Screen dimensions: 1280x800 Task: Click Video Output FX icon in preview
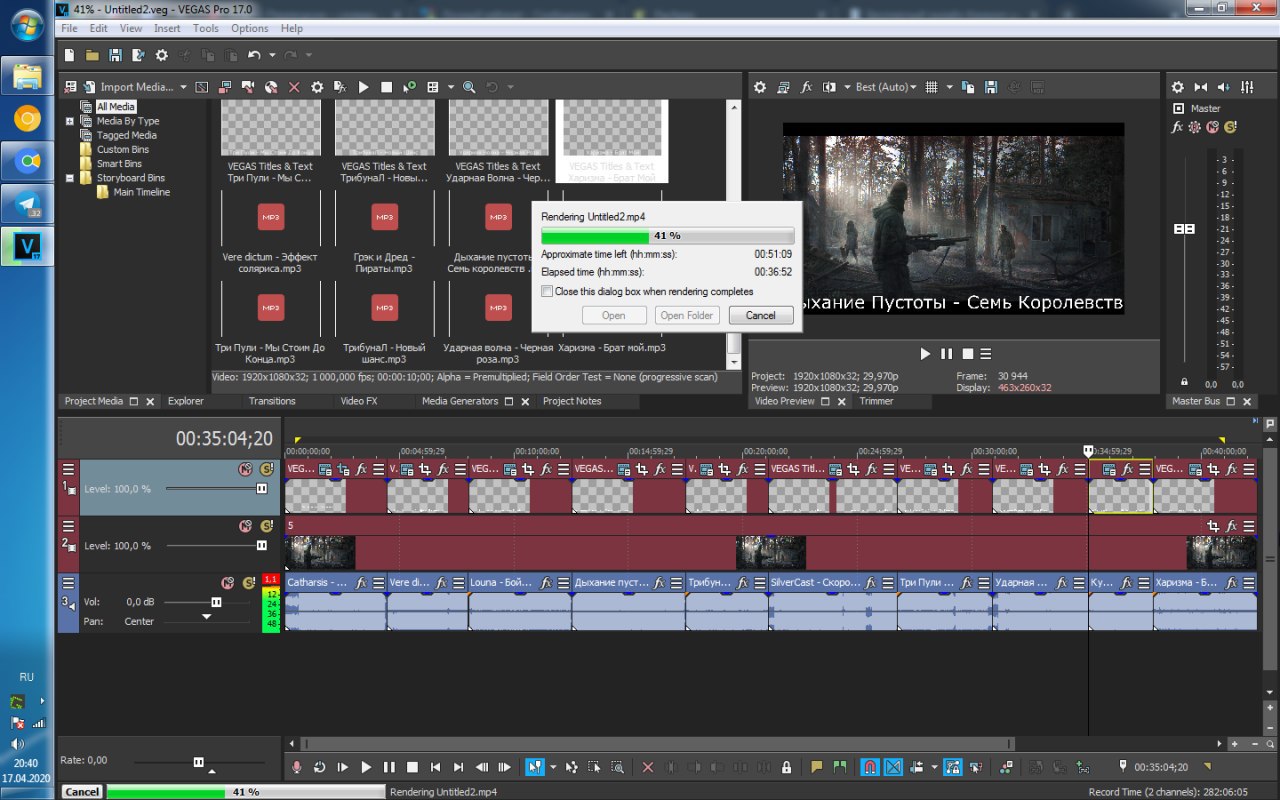coord(807,87)
